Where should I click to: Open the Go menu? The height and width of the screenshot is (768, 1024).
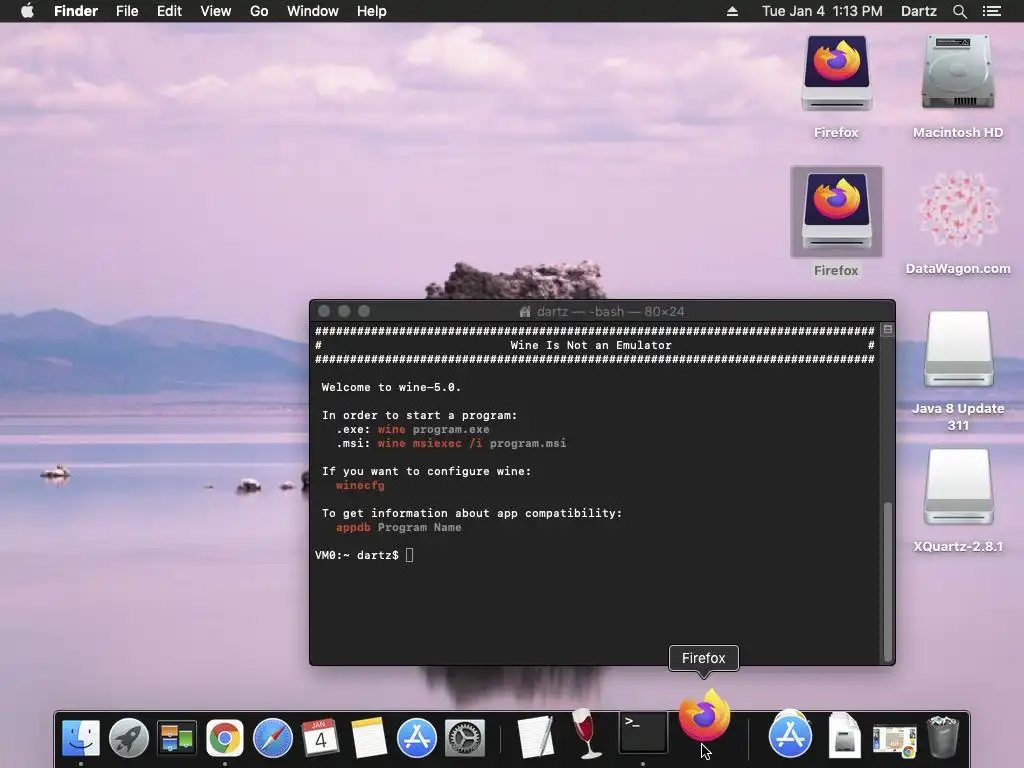coord(259,11)
